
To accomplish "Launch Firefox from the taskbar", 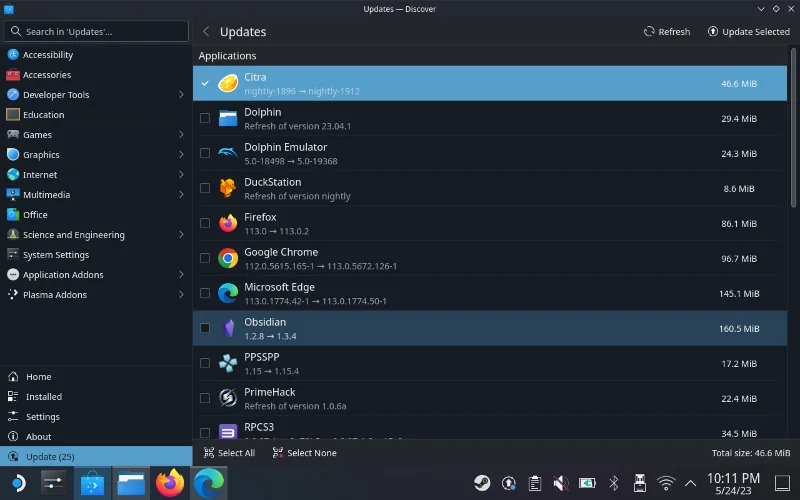I will (169, 483).
